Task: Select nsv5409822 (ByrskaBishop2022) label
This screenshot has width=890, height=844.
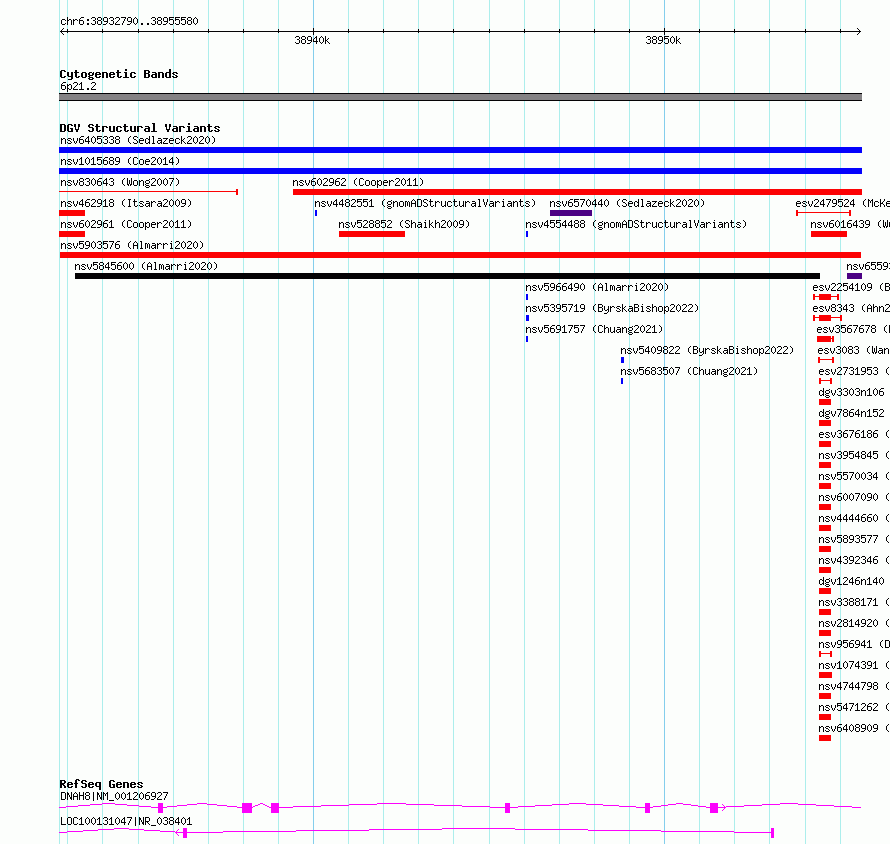Action: (x=707, y=350)
